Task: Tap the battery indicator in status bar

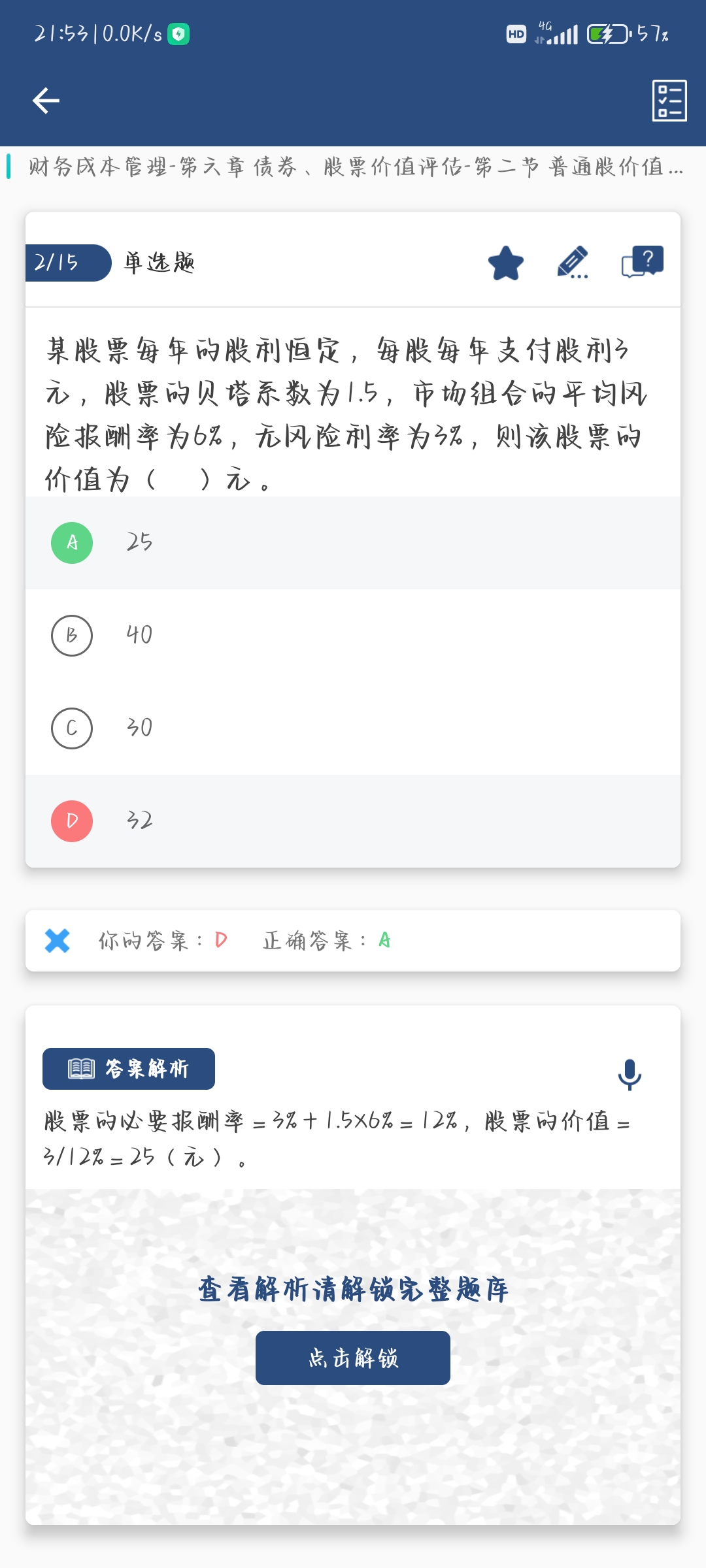Action: (x=609, y=34)
